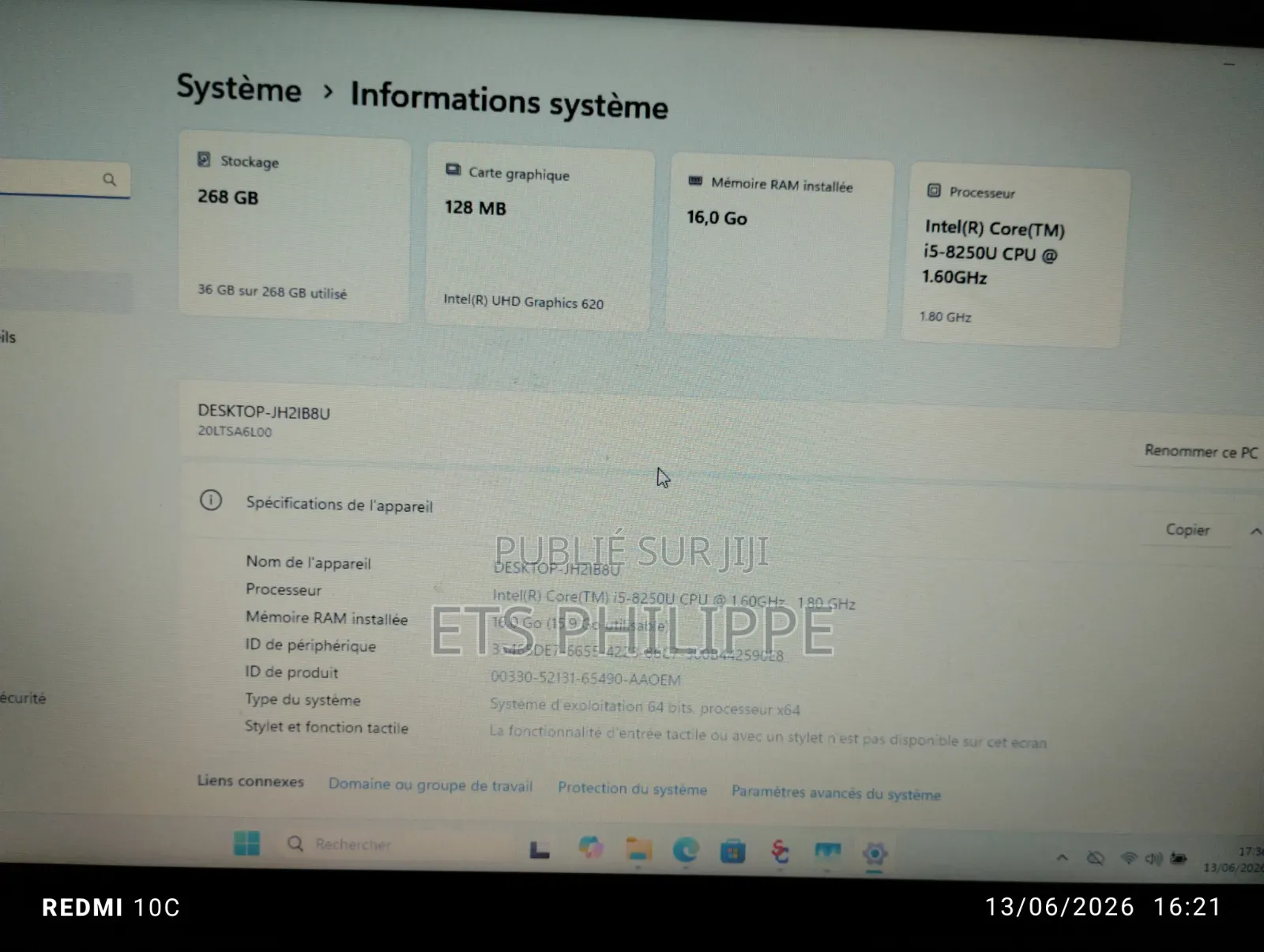
Task: Click the Intel(R) UHD Graphics 620 text
Action: tap(523, 301)
